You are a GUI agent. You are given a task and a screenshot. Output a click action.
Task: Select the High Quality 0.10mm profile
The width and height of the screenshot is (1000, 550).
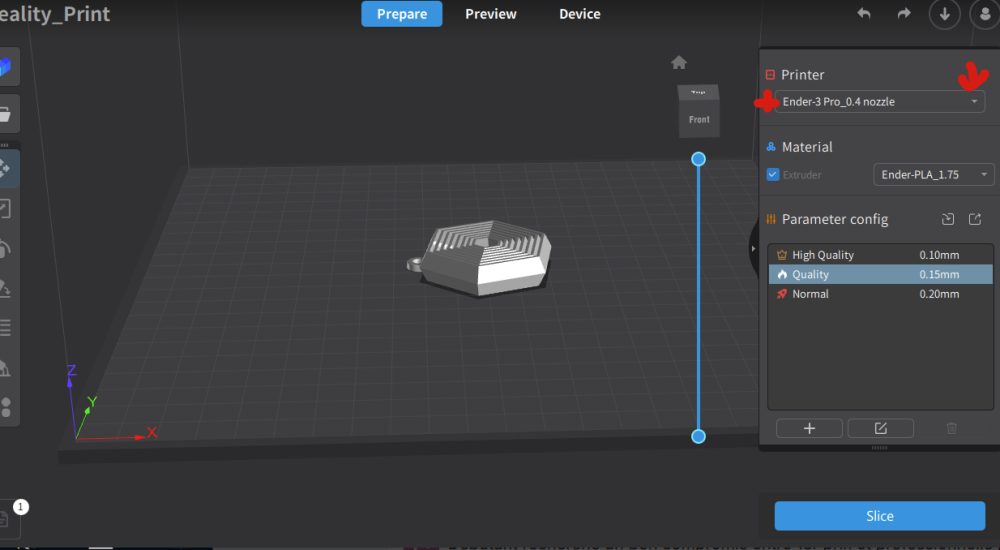coord(881,255)
